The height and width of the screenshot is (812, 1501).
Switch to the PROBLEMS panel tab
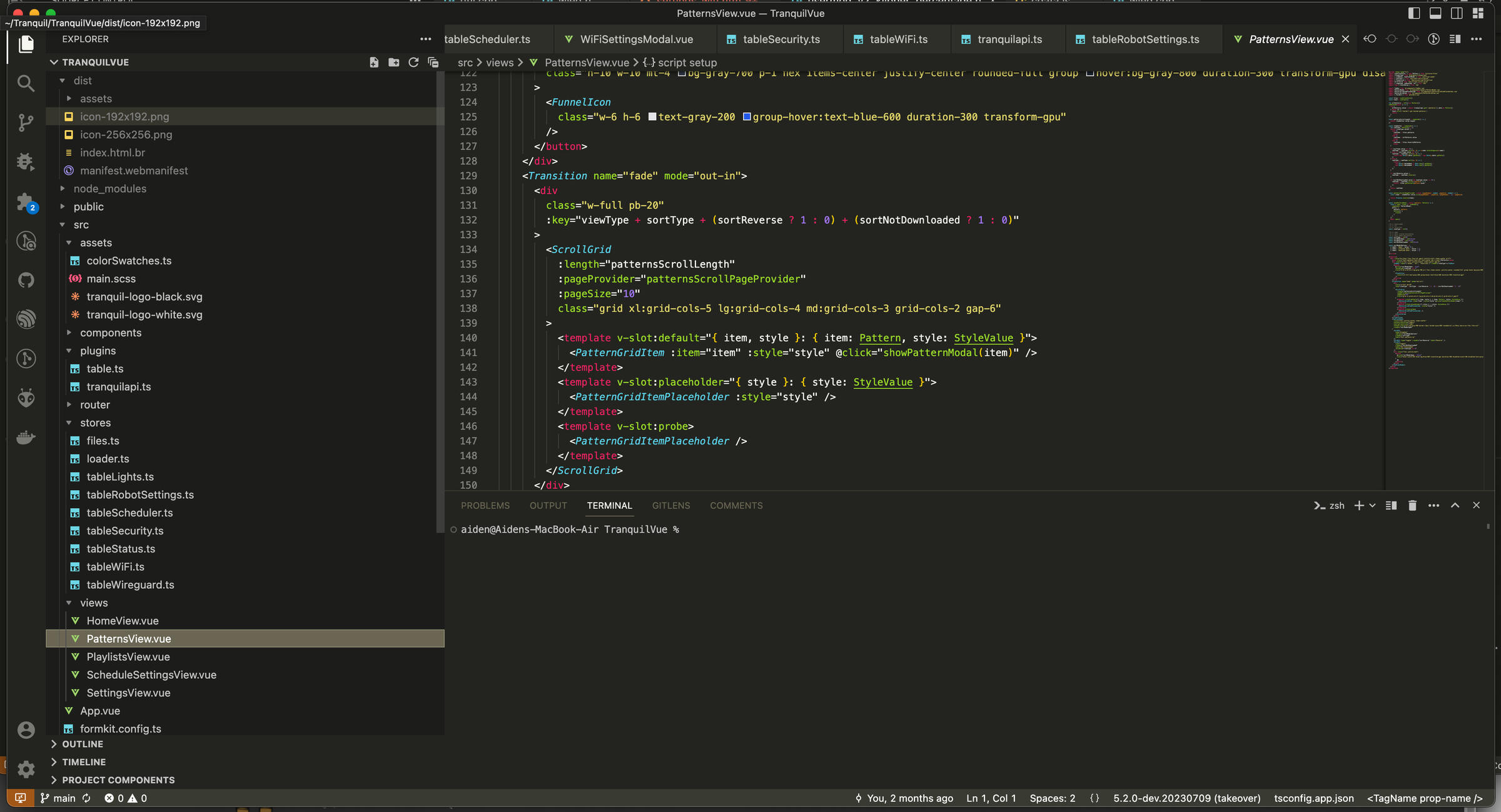[x=485, y=506]
